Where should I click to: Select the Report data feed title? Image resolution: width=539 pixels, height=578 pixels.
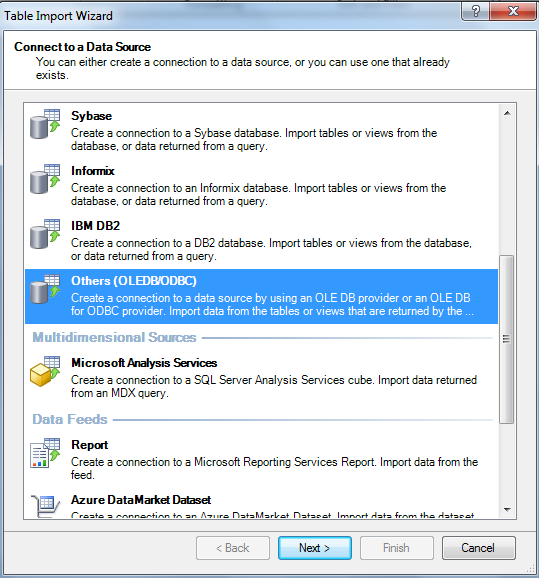(x=90, y=445)
